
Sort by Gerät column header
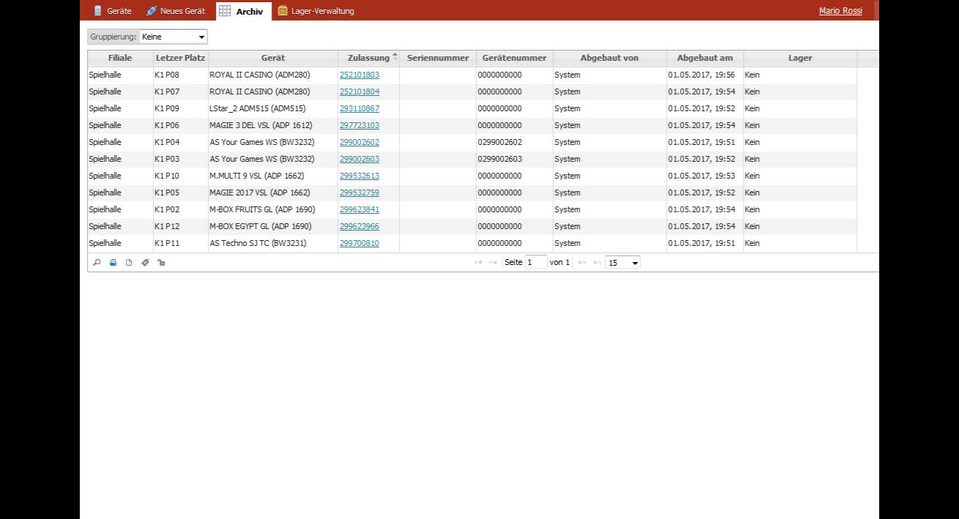coord(273,58)
